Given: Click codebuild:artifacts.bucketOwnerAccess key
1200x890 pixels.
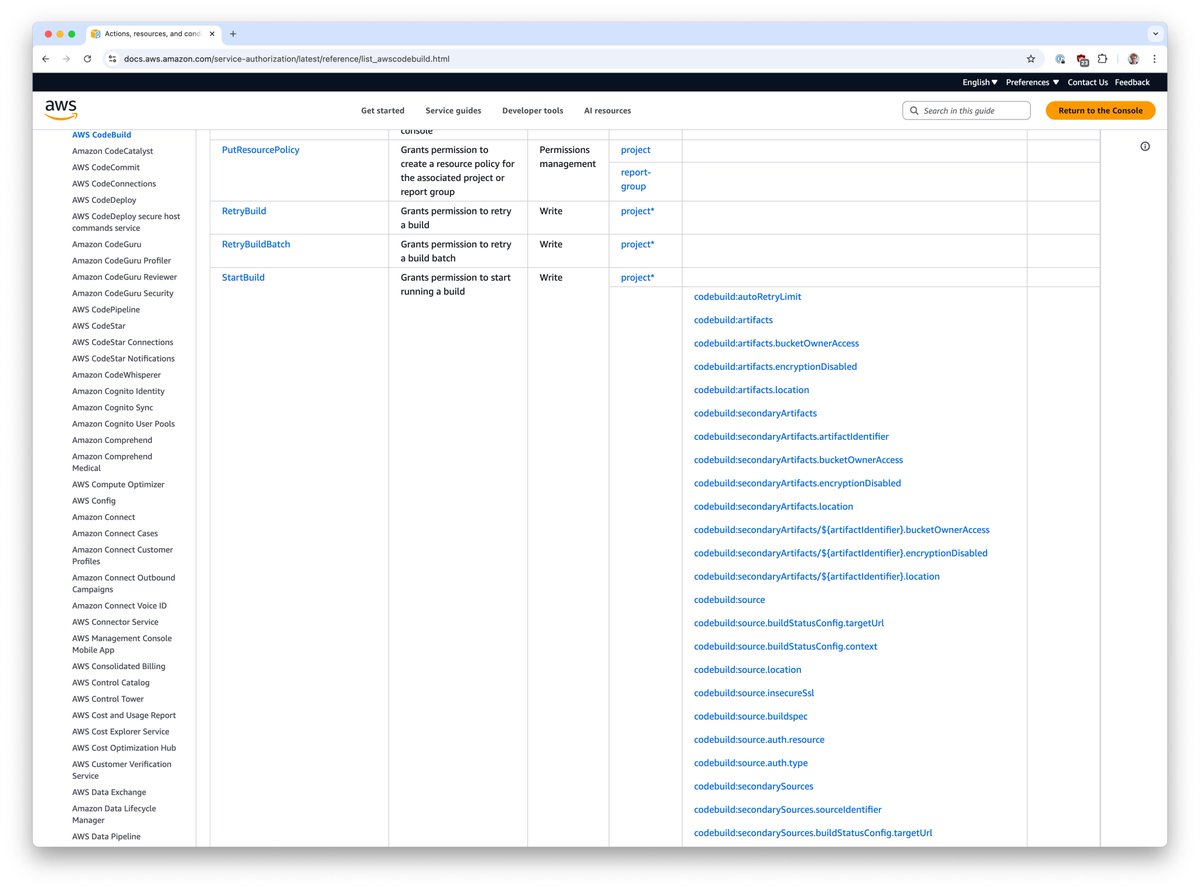Looking at the screenshot, I should click(776, 343).
